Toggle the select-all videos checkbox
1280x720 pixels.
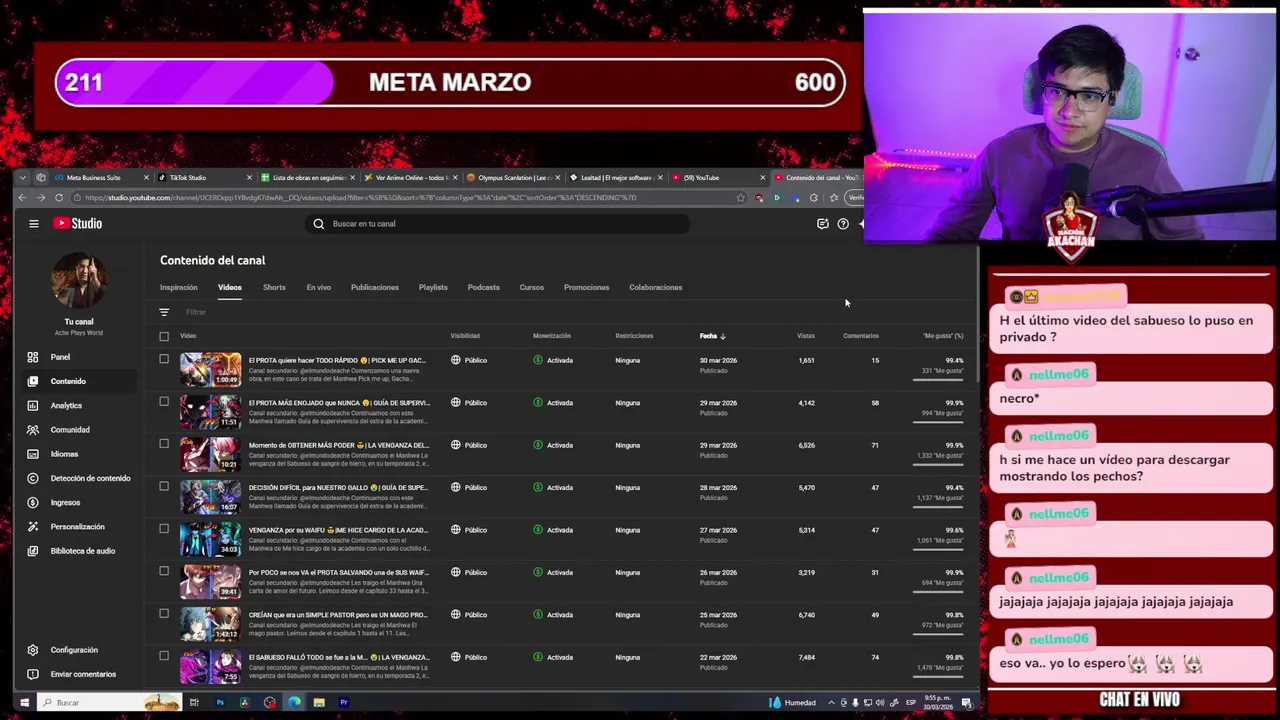[x=164, y=336]
